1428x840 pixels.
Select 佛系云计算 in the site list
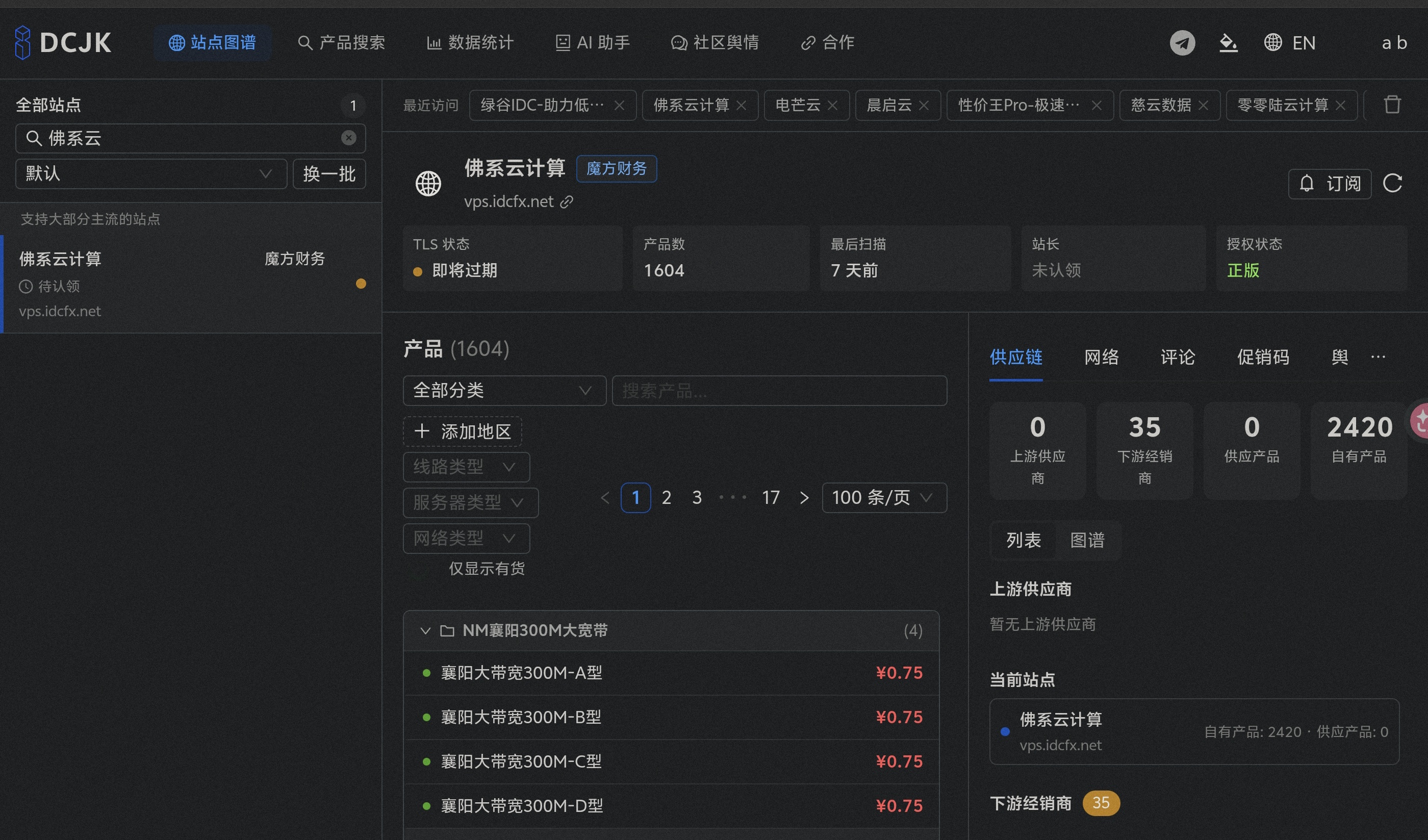pyautogui.click(x=192, y=284)
